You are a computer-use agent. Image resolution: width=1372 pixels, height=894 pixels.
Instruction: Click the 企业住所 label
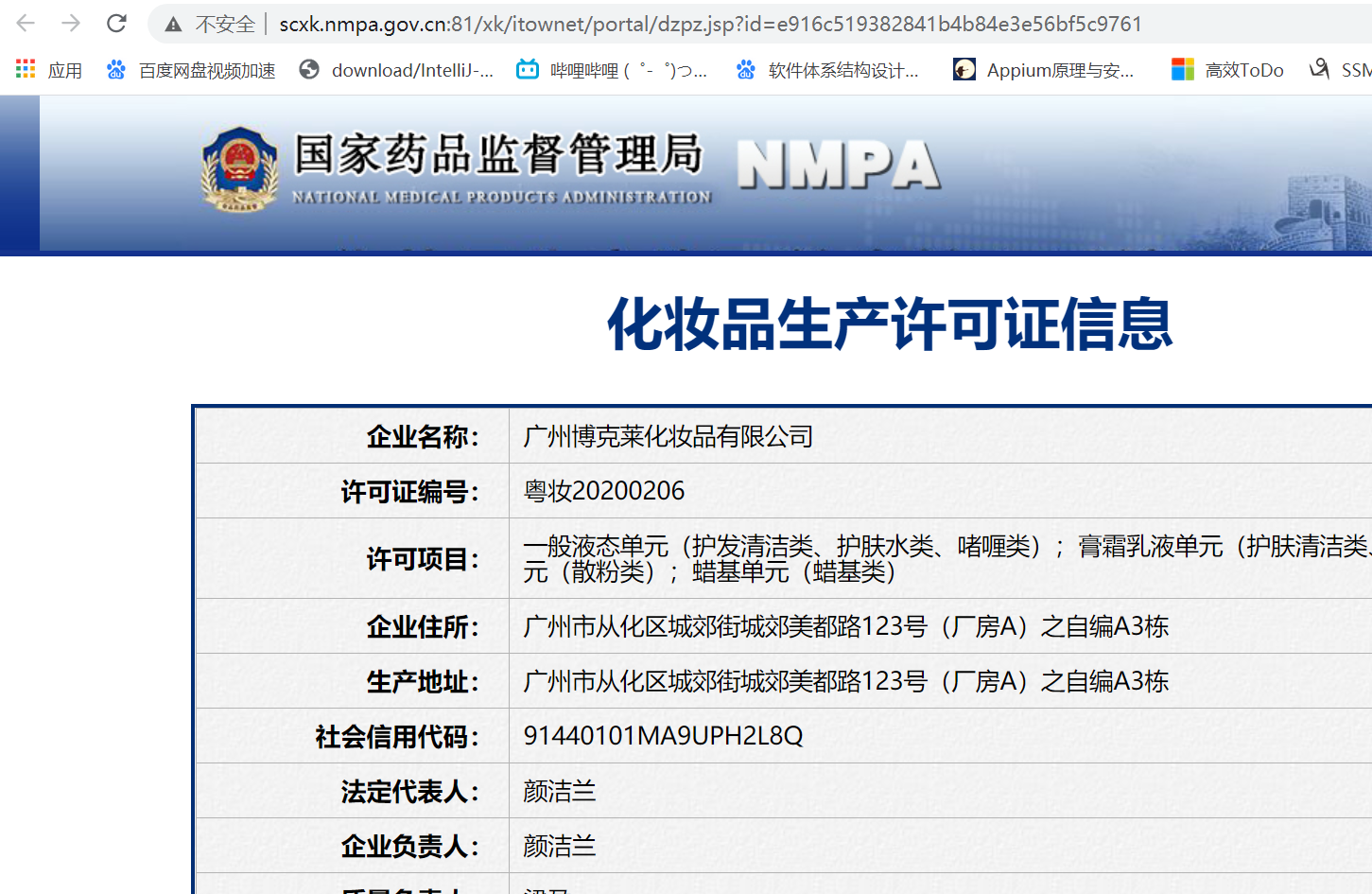tap(423, 626)
